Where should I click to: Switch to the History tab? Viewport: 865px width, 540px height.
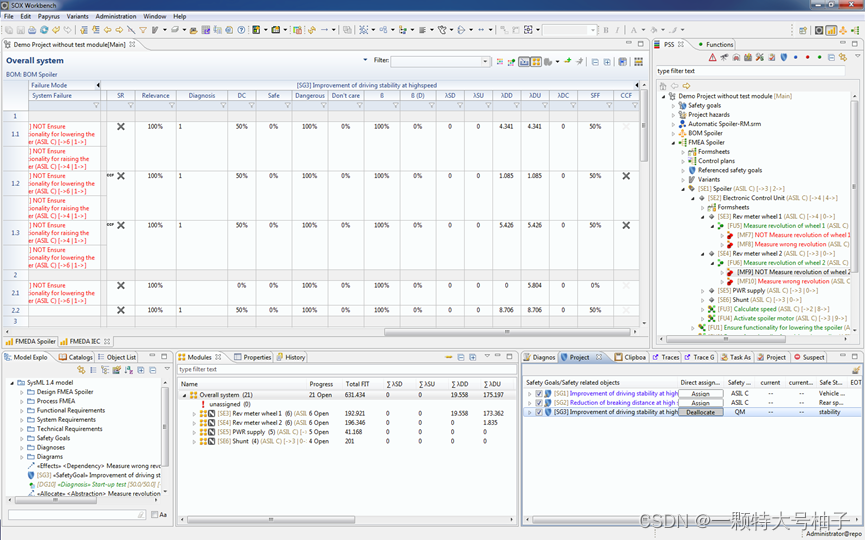coord(291,357)
